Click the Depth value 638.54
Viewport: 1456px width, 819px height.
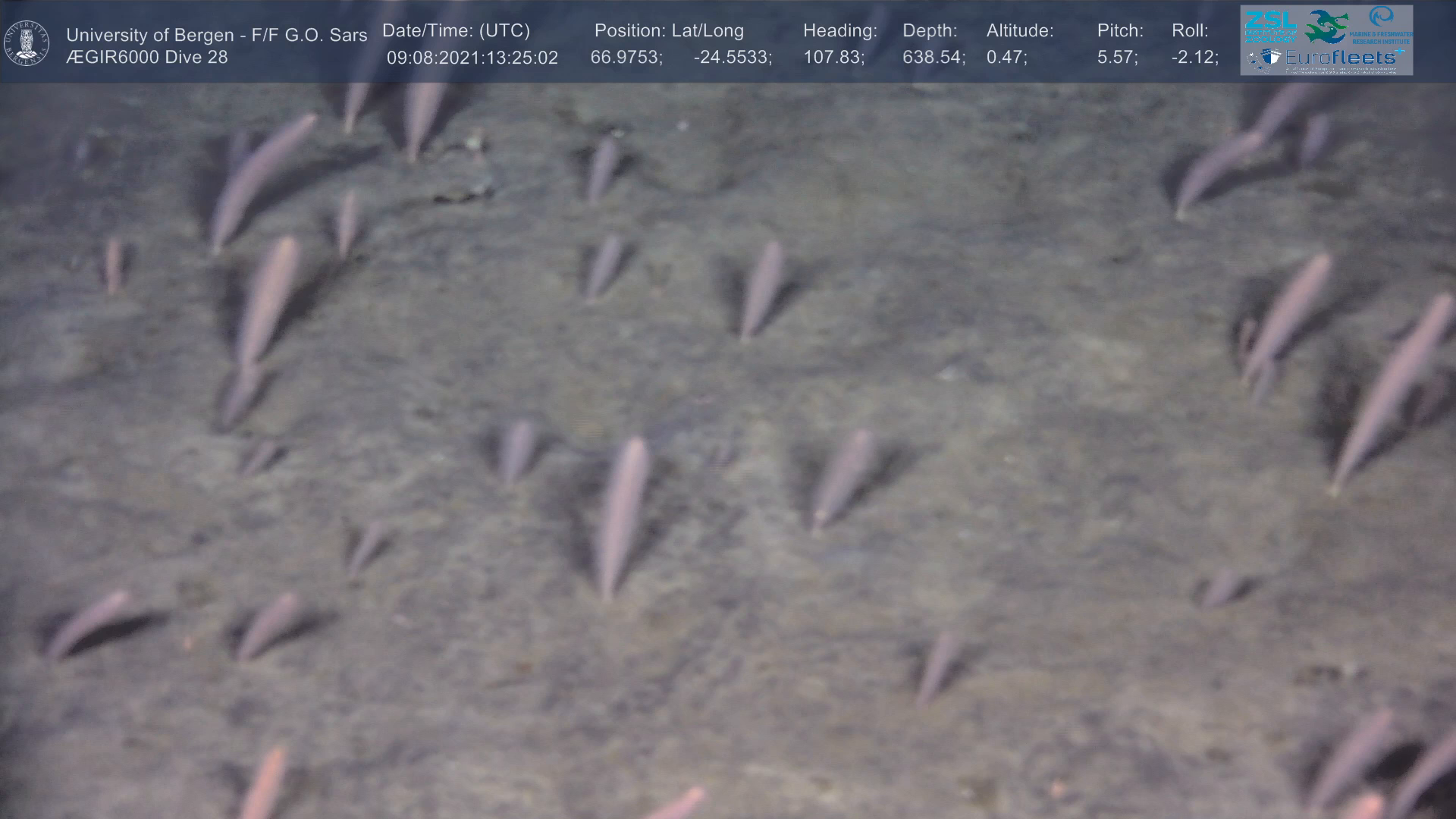click(933, 58)
